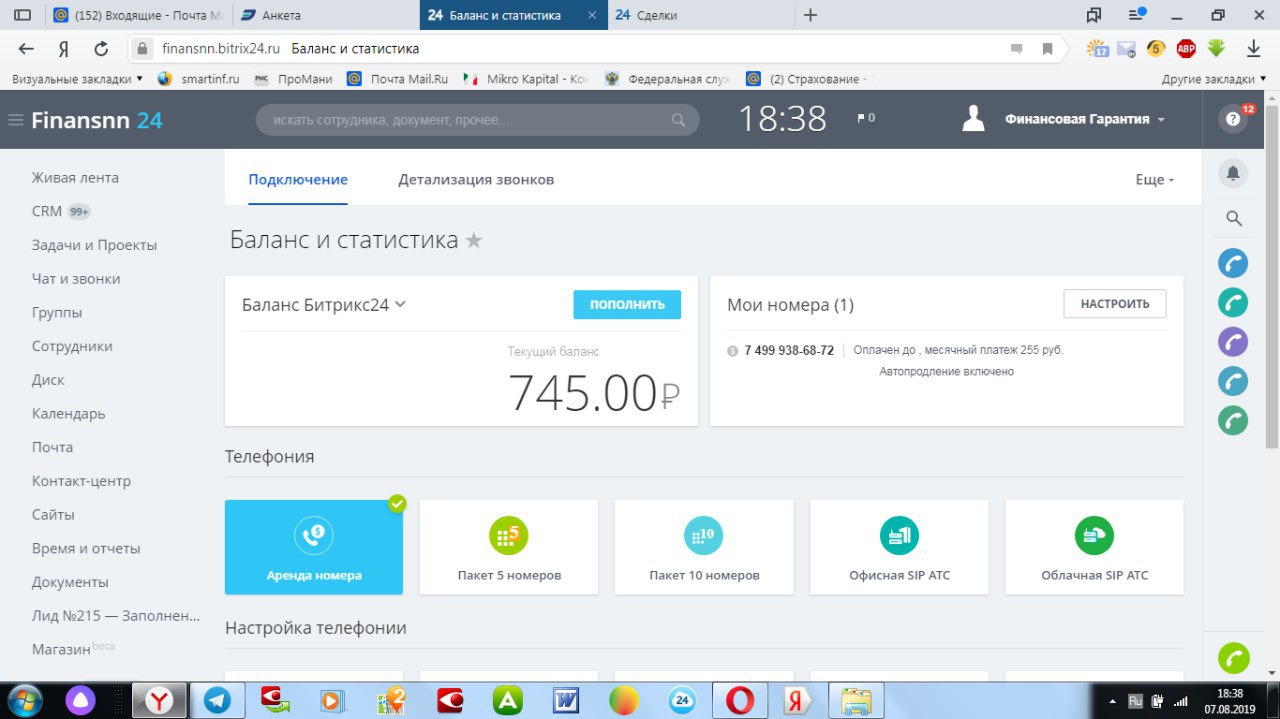
Task: Switch to the Подключение tab
Action: point(298,180)
